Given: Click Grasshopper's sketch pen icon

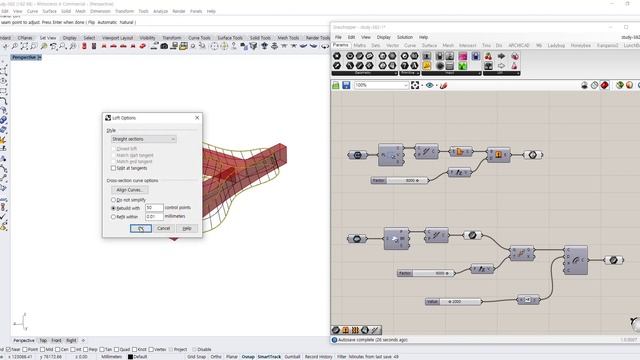Looking at the screenshot, I should pos(444,85).
